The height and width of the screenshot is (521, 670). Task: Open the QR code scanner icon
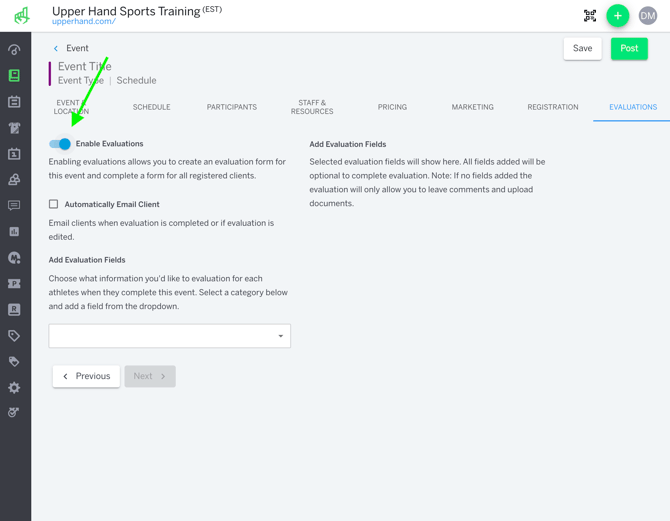click(x=590, y=16)
